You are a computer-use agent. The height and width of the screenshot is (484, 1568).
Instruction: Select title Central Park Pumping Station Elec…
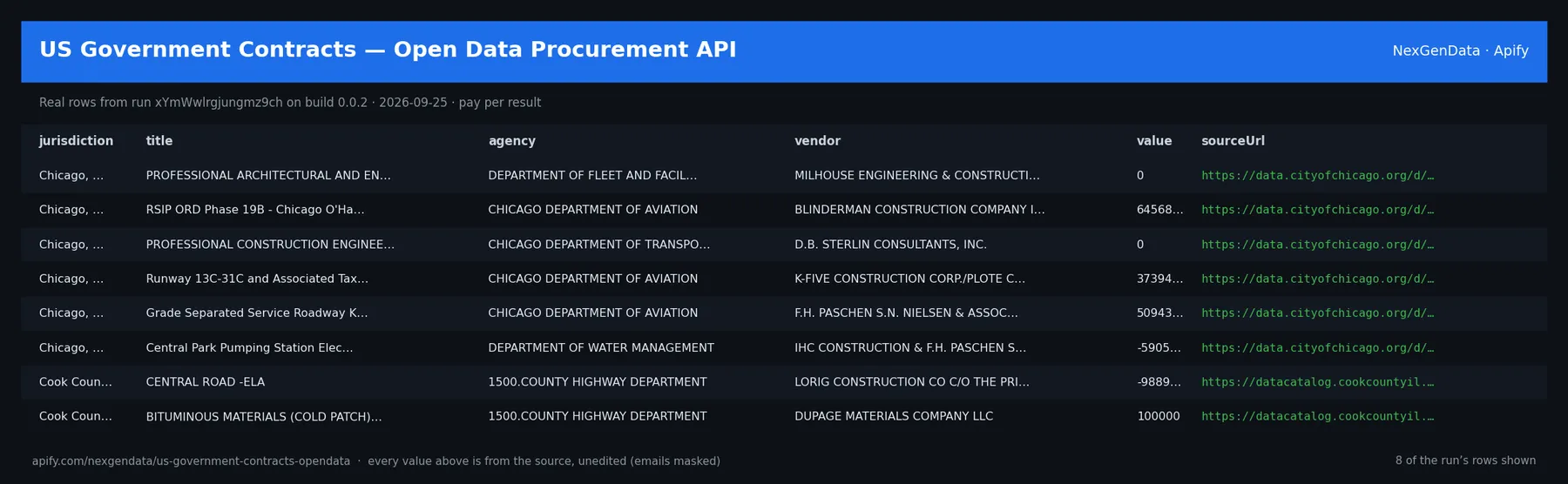click(250, 347)
